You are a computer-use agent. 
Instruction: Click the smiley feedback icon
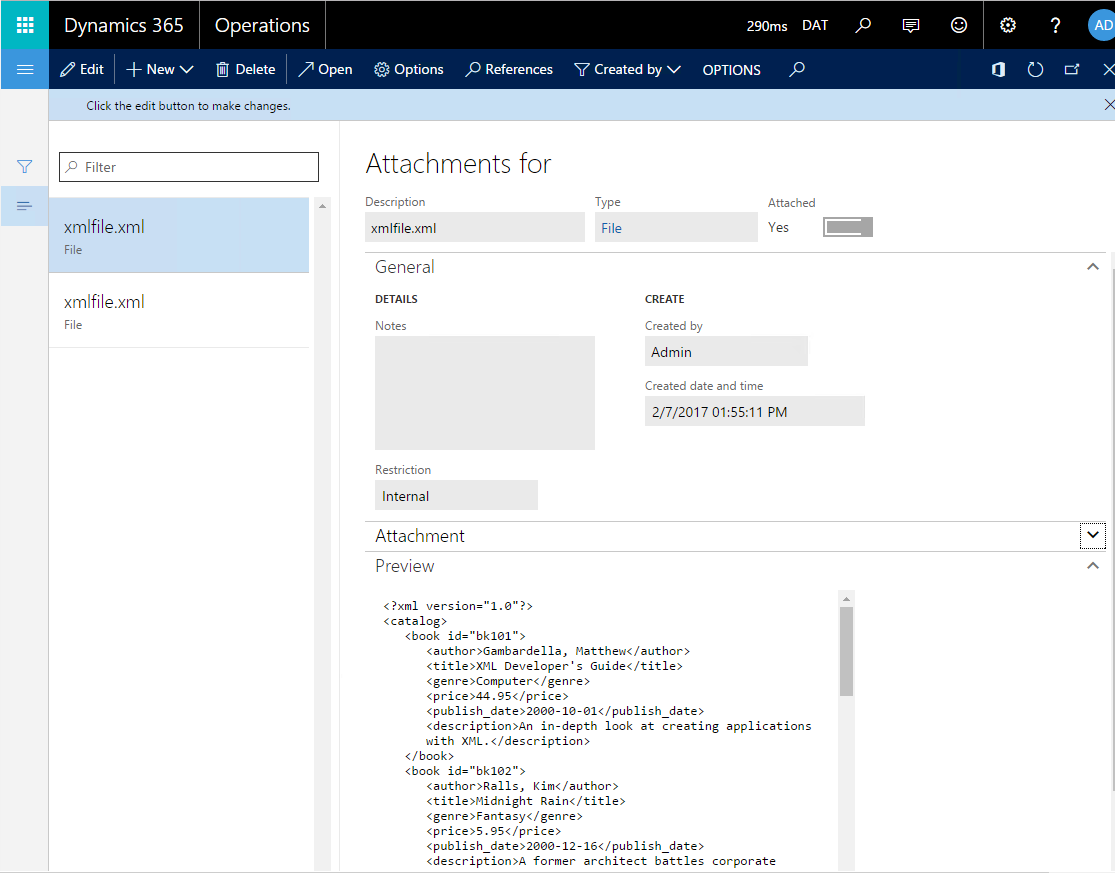(959, 25)
